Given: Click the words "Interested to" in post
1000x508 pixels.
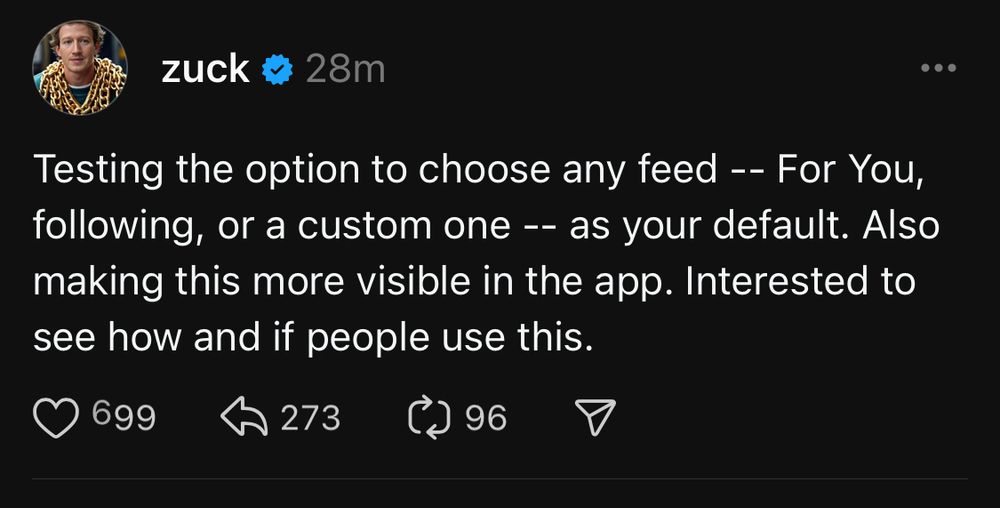Looking at the screenshot, I should point(799,282).
